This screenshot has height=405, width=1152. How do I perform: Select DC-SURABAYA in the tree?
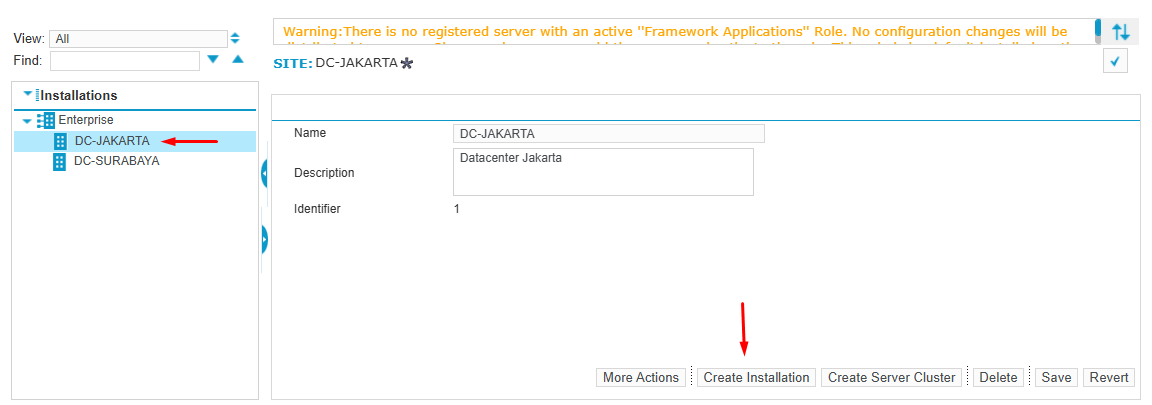pyautogui.click(x=116, y=161)
